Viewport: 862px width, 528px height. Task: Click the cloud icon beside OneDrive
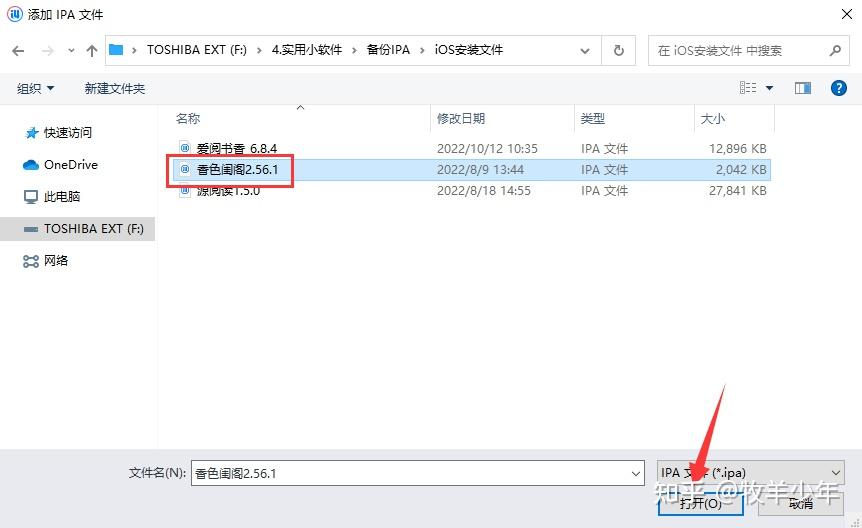pyautogui.click(x=31, y=164)
